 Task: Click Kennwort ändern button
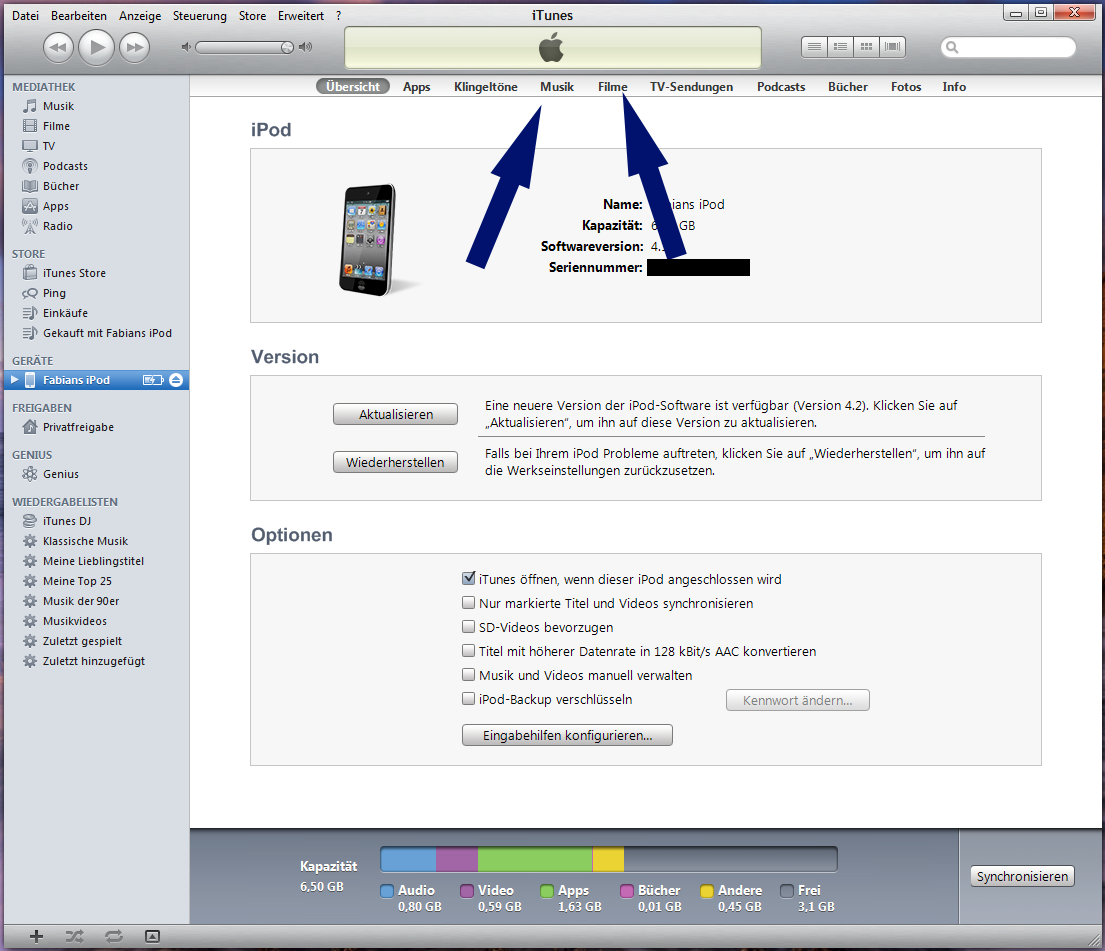[798, 700]
